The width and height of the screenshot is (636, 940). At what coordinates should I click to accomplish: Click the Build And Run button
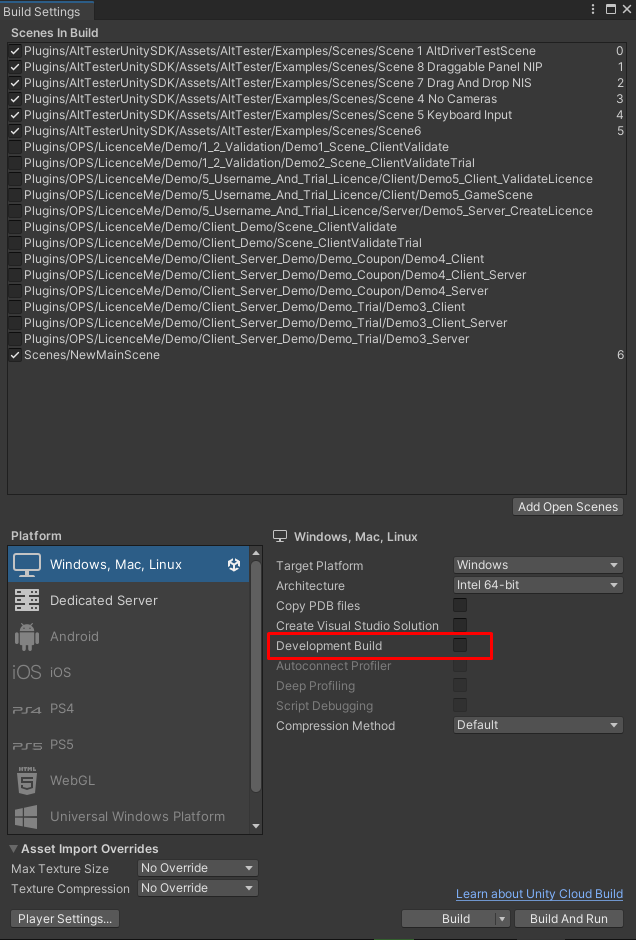tap(568, 918)
